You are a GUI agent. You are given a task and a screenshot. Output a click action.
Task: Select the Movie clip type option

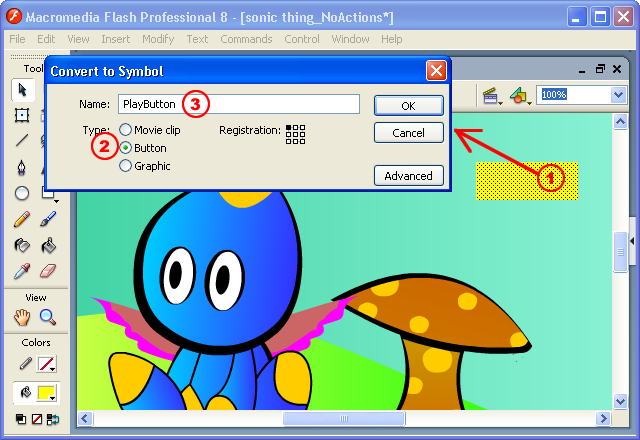tap(125, 129)
